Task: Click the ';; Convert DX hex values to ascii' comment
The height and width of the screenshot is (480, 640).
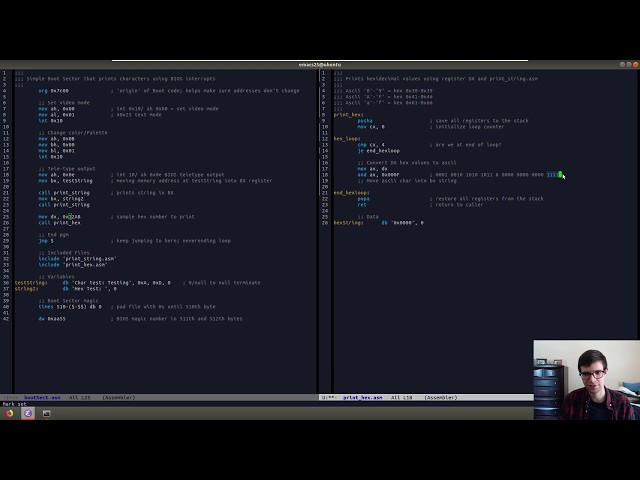Action: click(x=407, y=162)
